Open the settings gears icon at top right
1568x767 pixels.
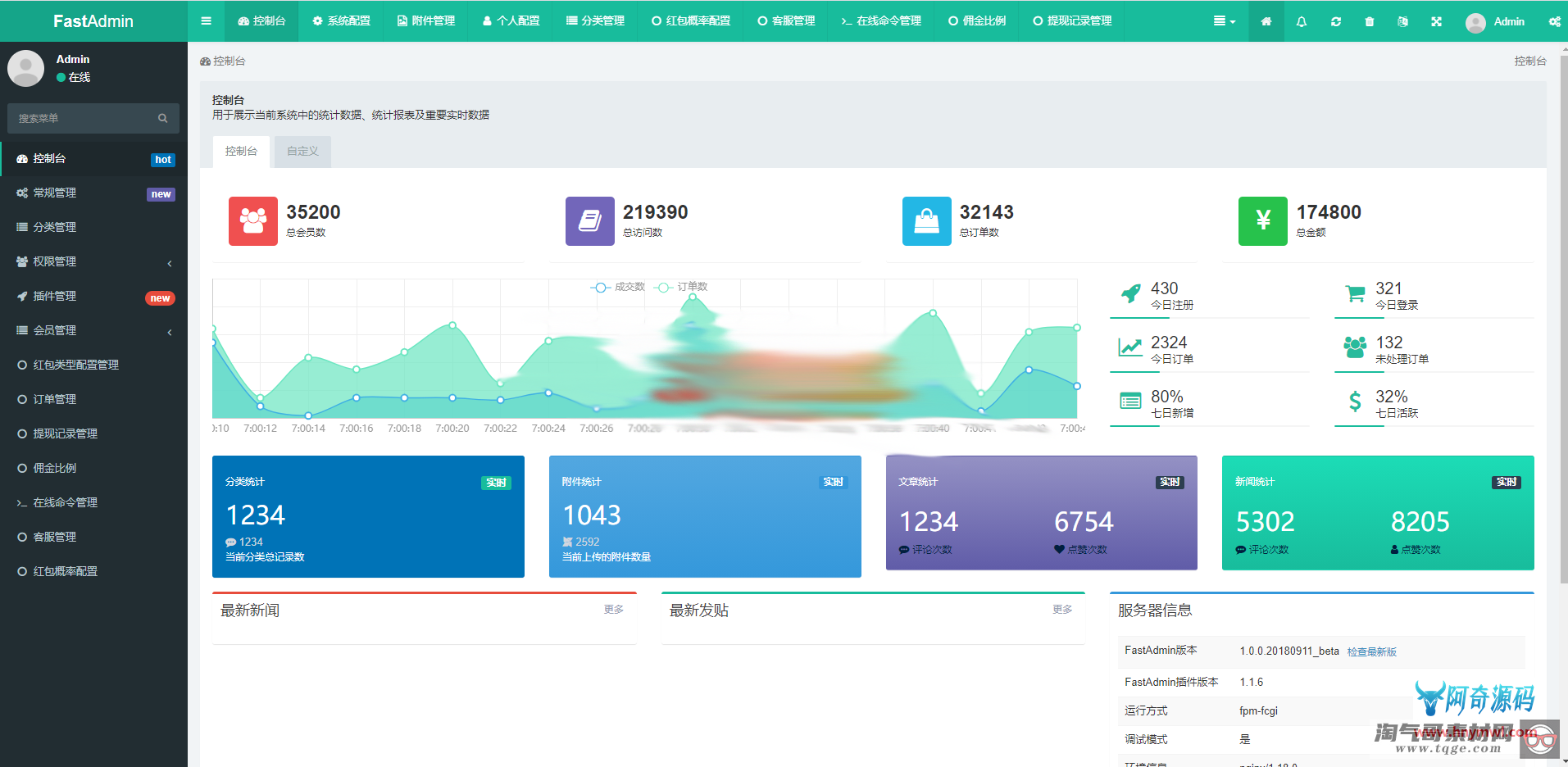point(1554,21)
